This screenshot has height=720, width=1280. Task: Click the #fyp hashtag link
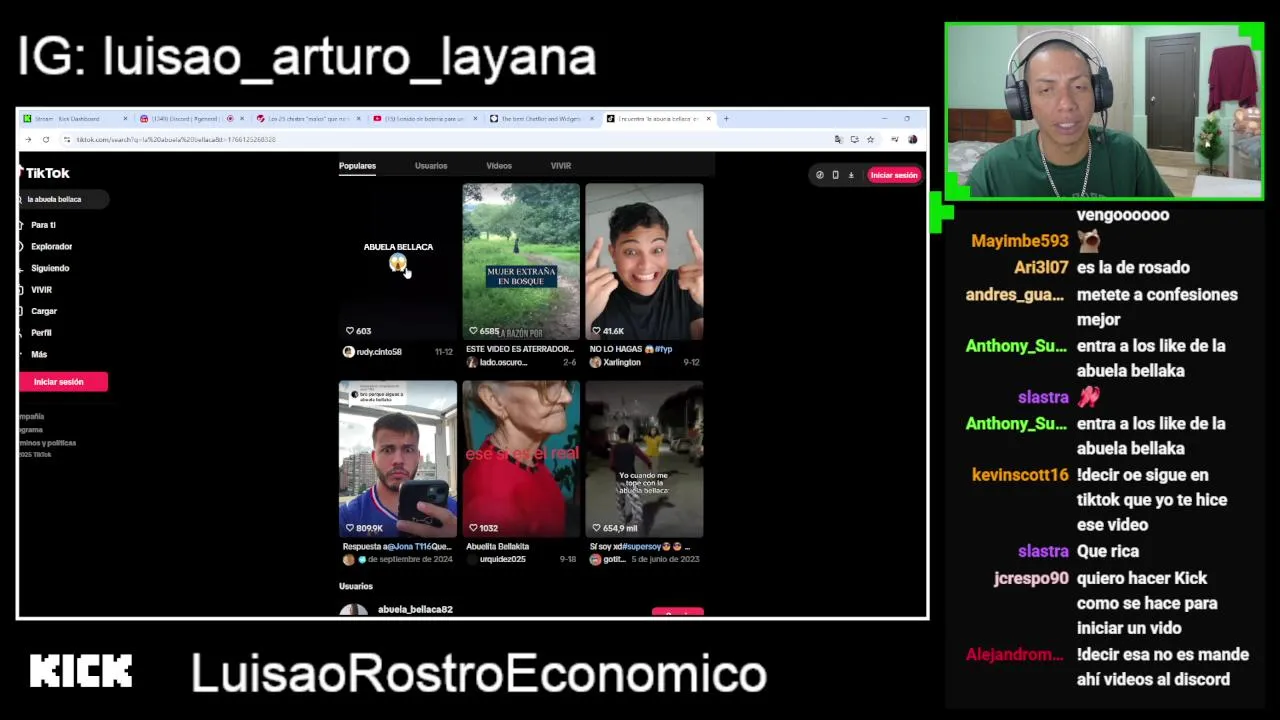[664, 349]
